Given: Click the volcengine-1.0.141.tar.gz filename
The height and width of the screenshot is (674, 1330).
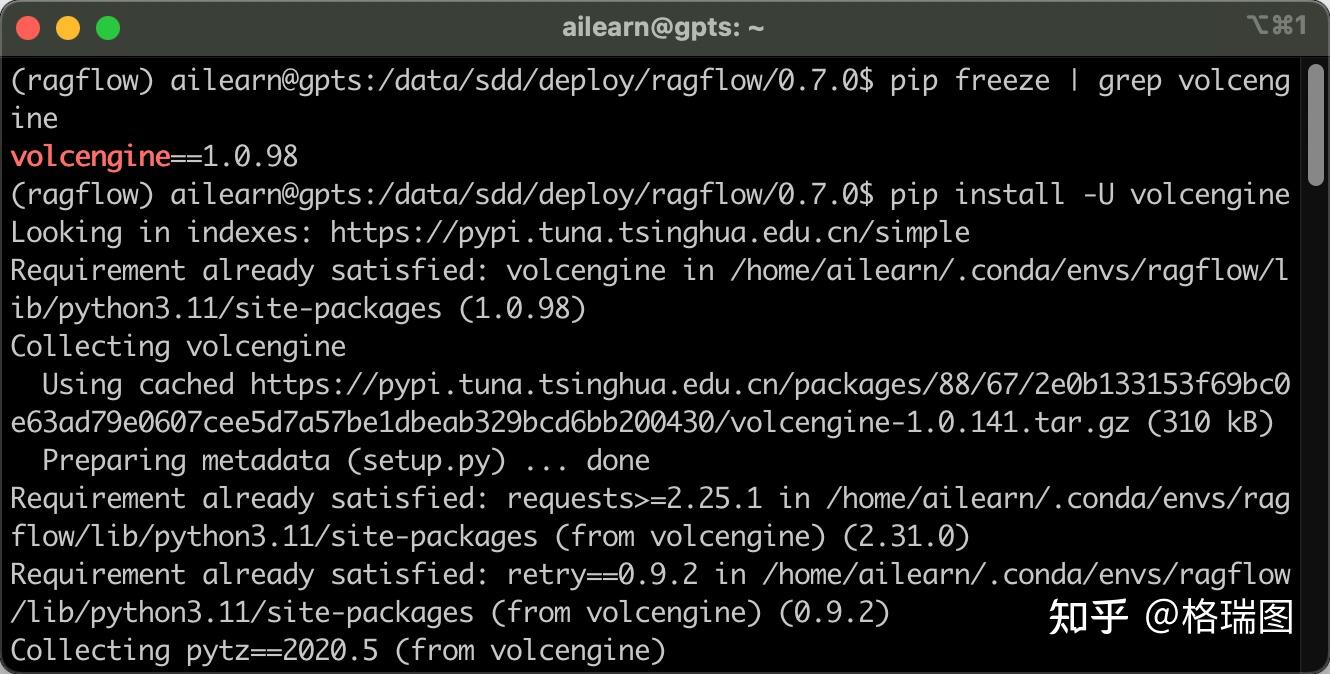Looking at the screenshot, I should (930, 423).
